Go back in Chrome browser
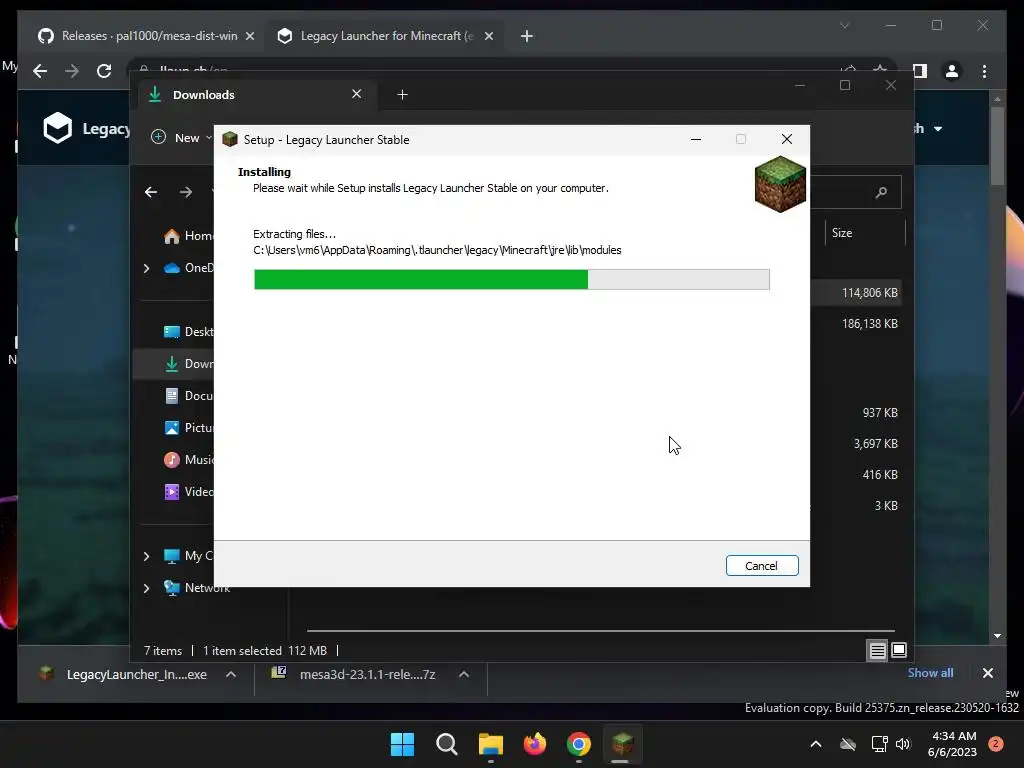The height and width of the screenshot is (768, 1024). pyautogui.click(x=40, y=71)
